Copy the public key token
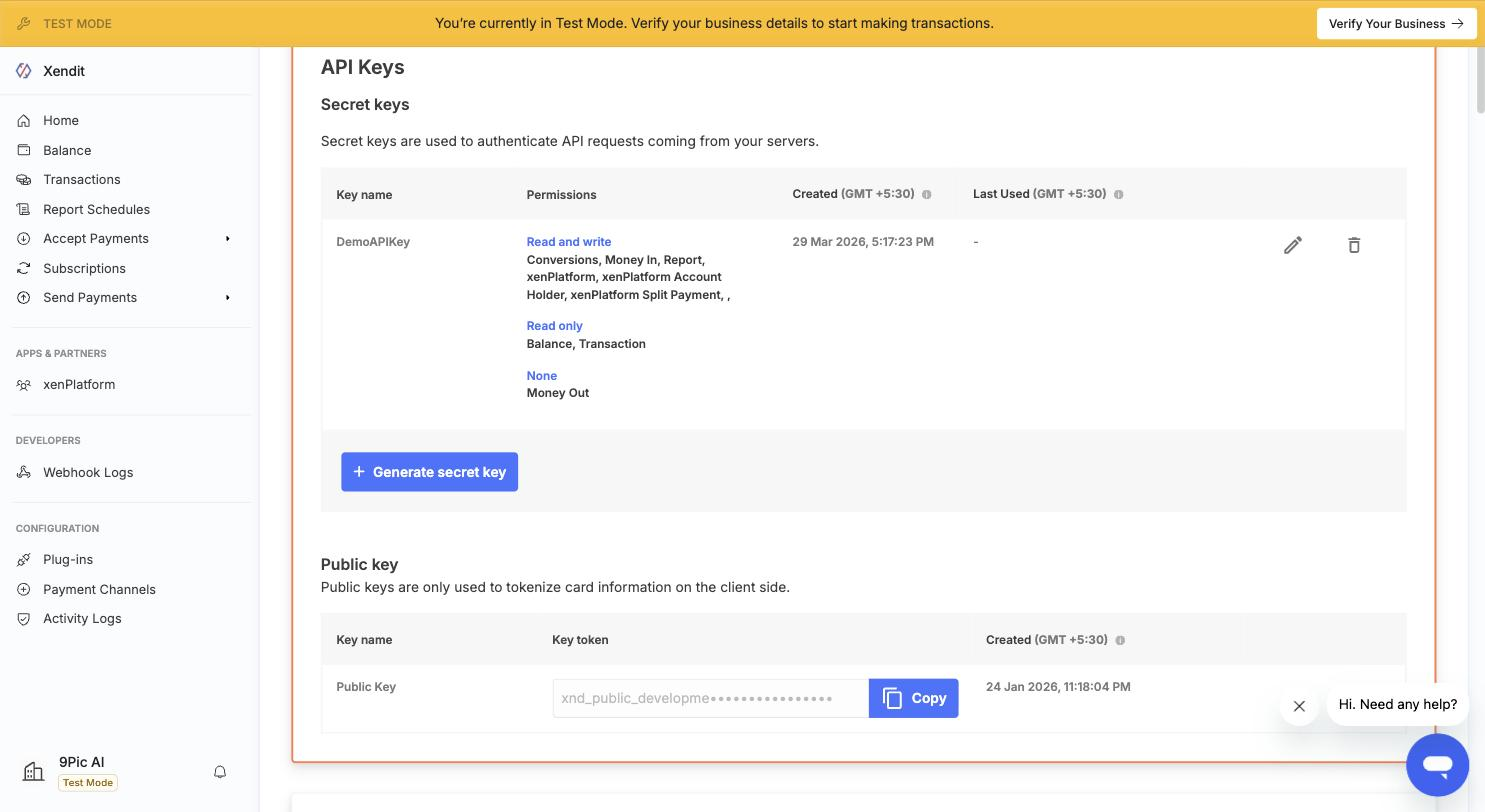Viewport: 1485px width, 812px height. point(913,698)
